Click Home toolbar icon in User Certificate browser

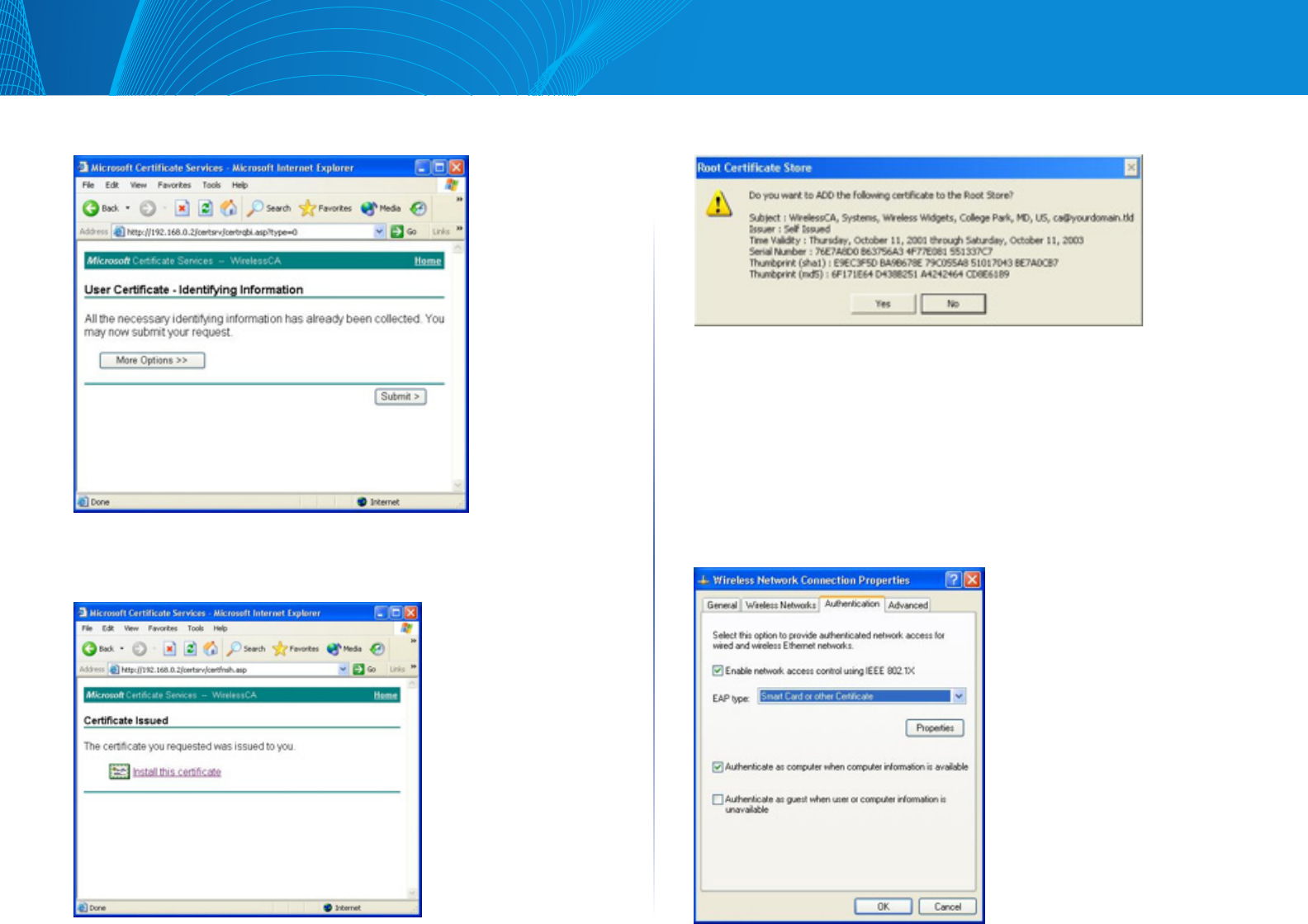[229, 208]
